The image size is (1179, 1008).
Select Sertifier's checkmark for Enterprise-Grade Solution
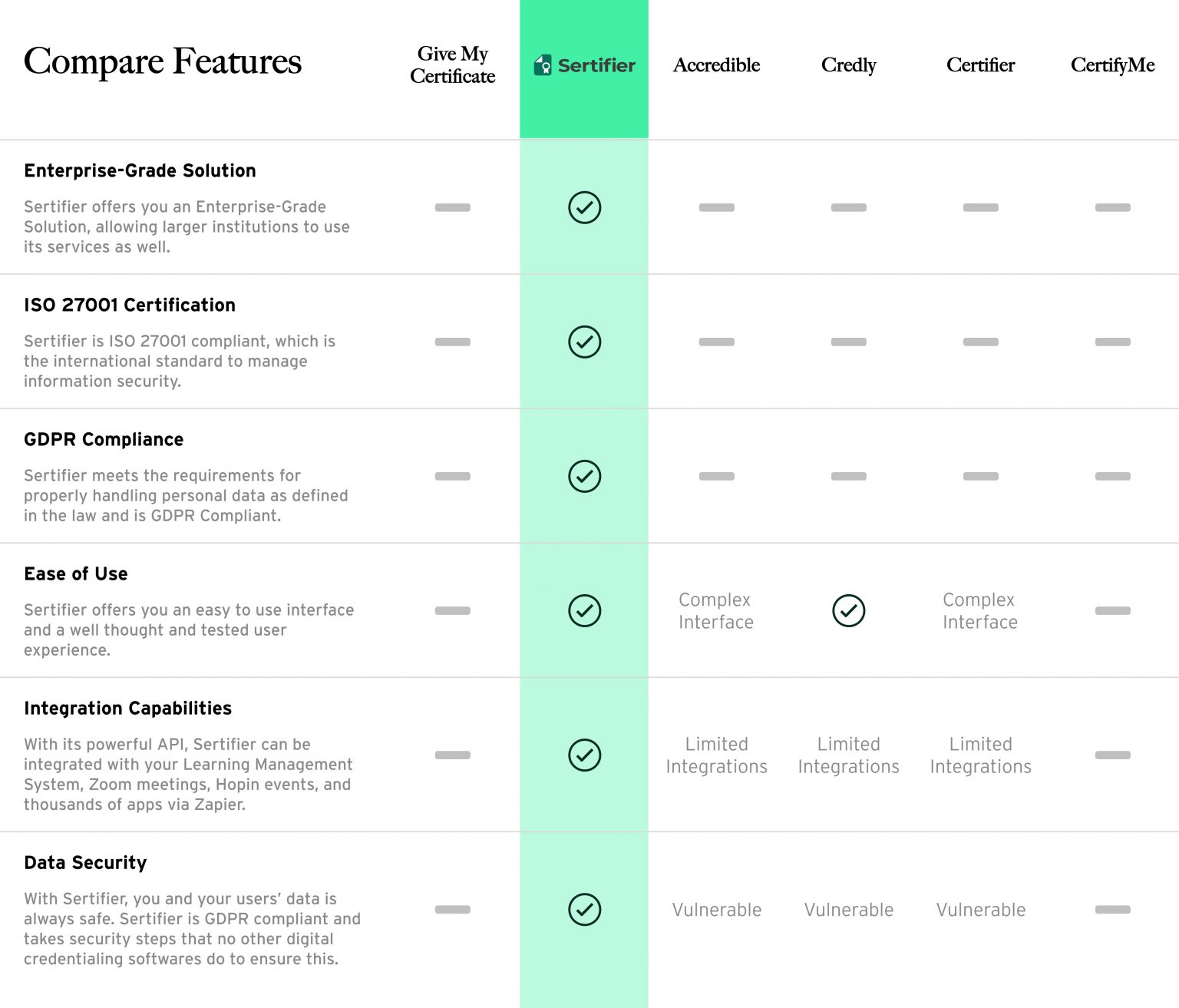click(x=584, y=207)
